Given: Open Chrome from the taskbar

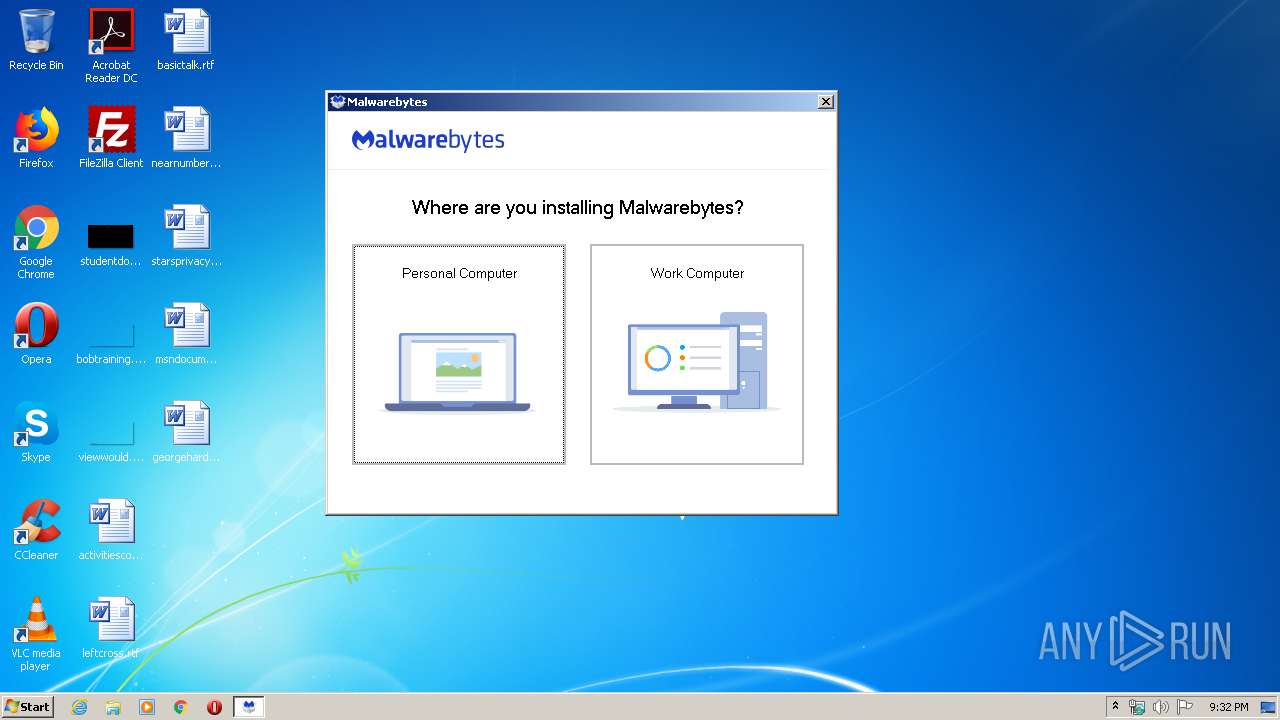Looking at the screenshot, I should (x=181, y=707).
